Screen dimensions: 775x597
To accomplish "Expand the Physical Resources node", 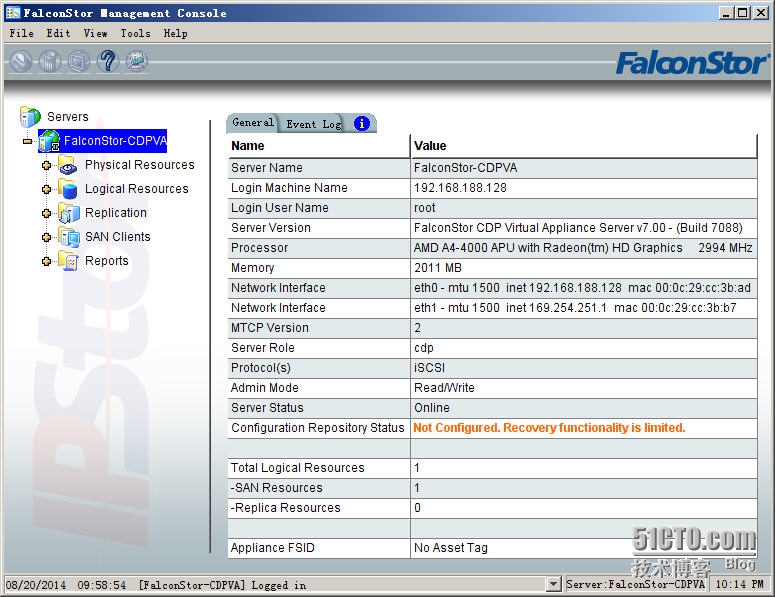I will (x=46, y=166).
